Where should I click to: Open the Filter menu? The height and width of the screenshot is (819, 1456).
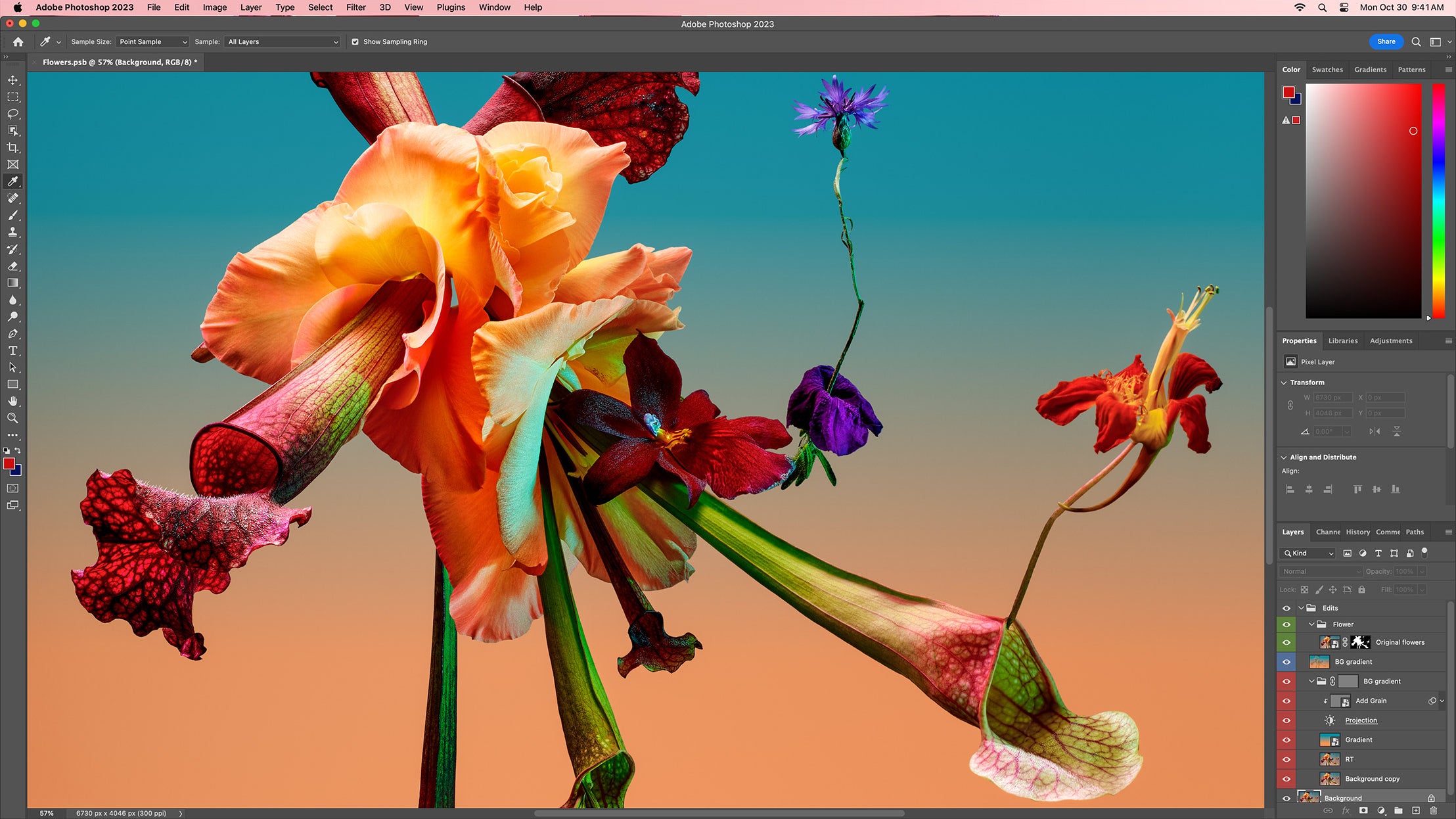(x=355, y=7)
